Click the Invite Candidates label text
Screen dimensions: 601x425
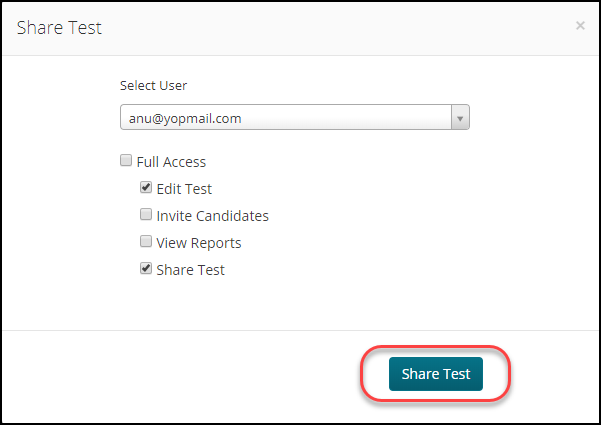click(x=212, y=216)
